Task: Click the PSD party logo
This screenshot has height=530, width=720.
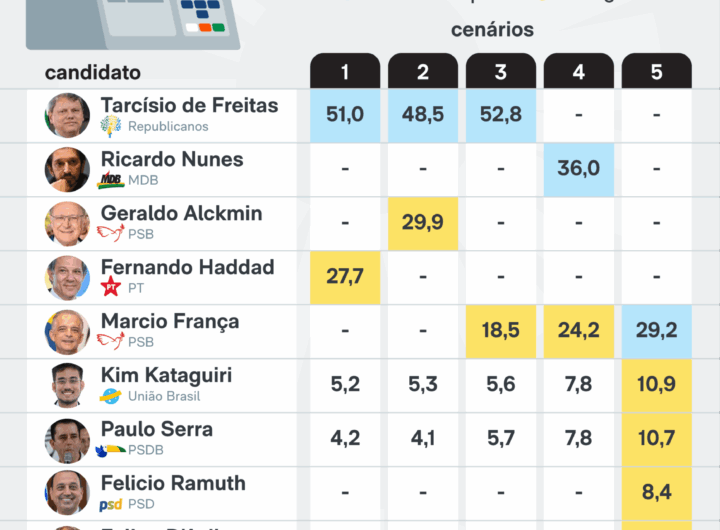Action: pyautogui.click(x=110, y=504)
